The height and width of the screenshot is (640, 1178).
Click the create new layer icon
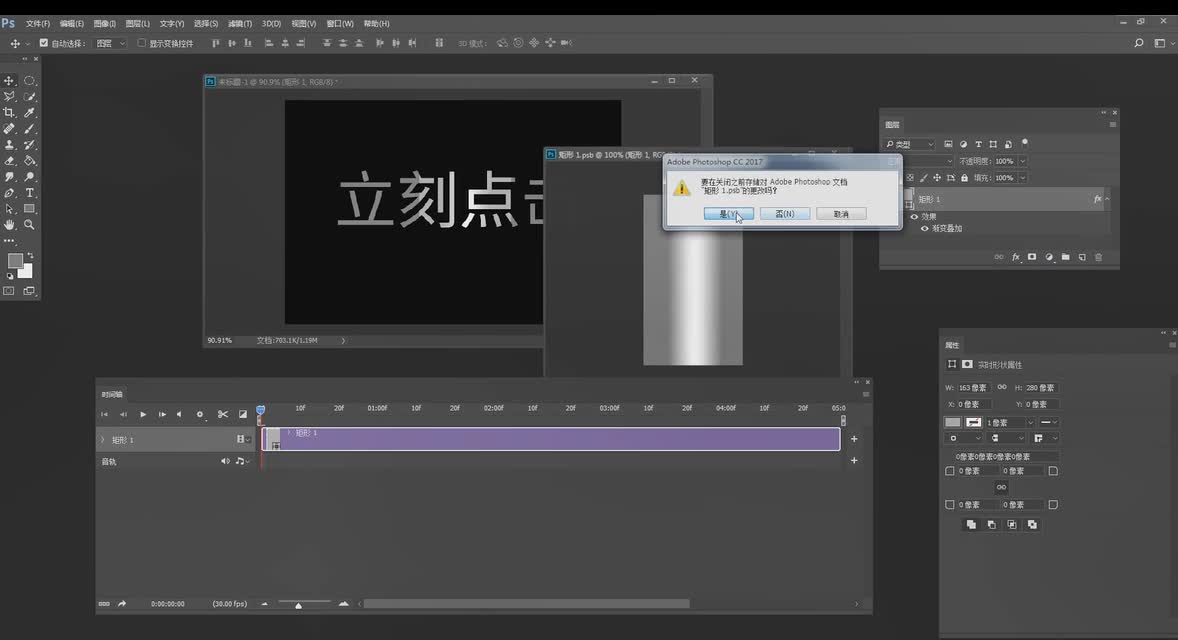(x=1082, y=257)
